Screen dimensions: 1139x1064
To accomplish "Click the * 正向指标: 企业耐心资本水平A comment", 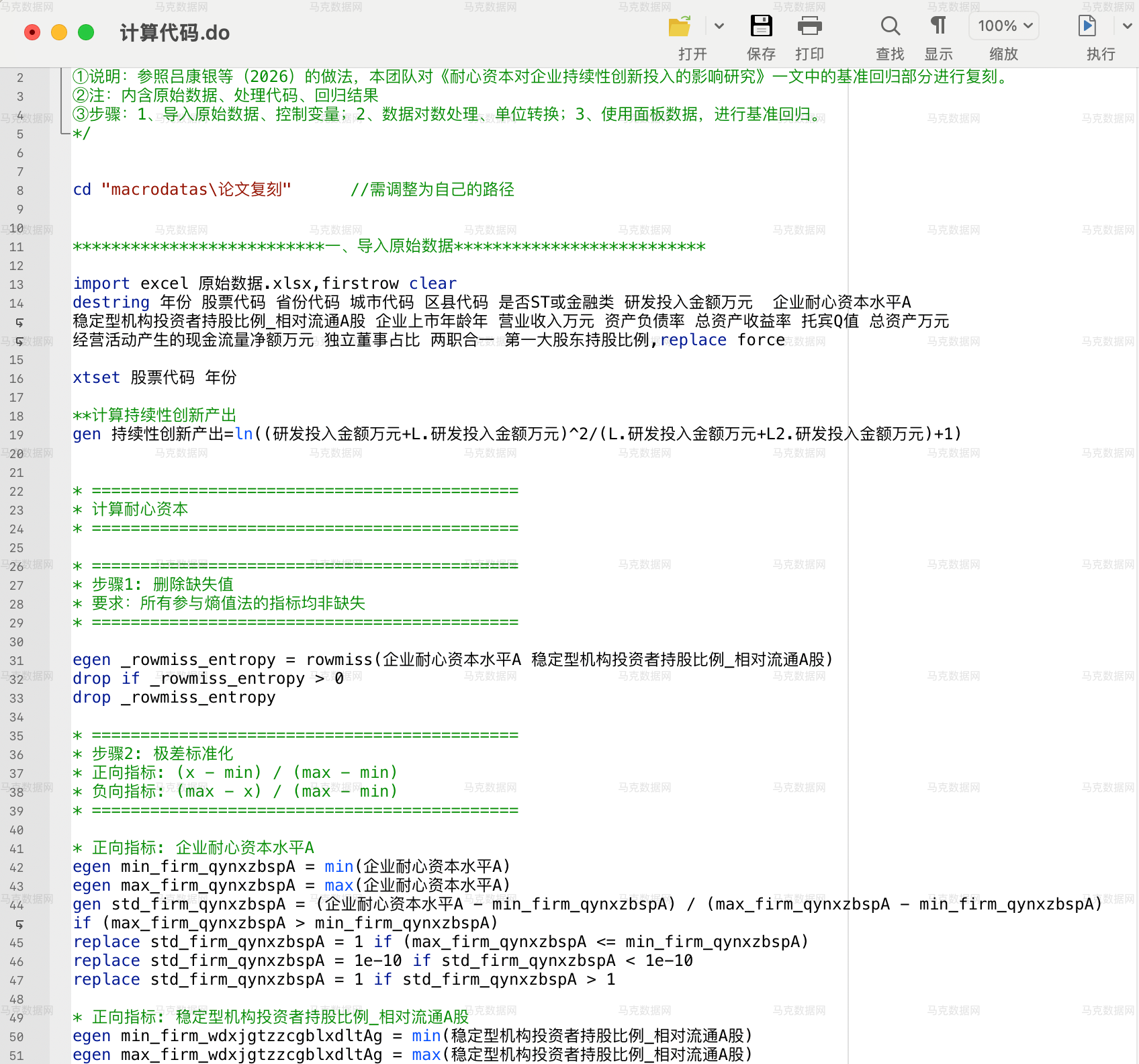I will 193,848.
